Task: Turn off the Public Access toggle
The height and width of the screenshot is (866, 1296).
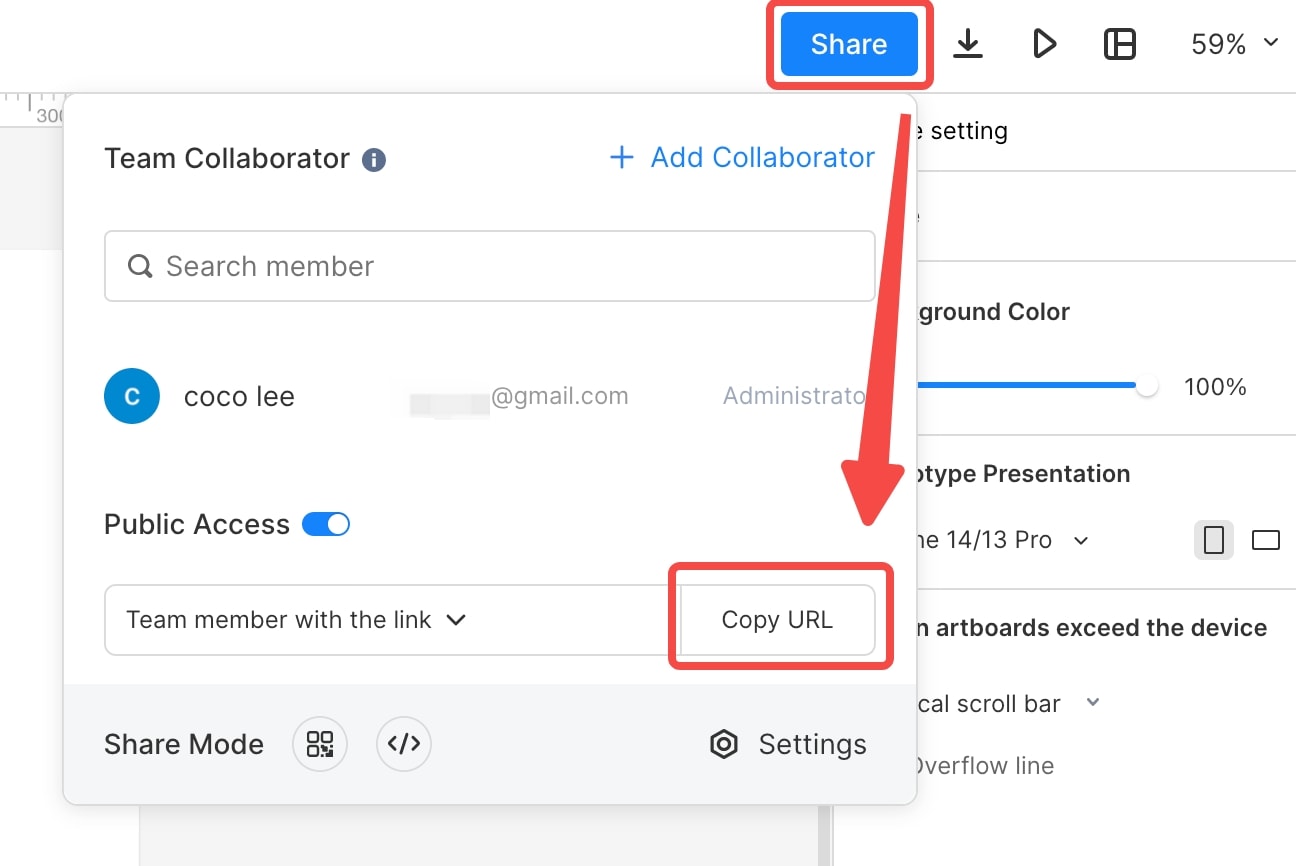Action: 326,524
